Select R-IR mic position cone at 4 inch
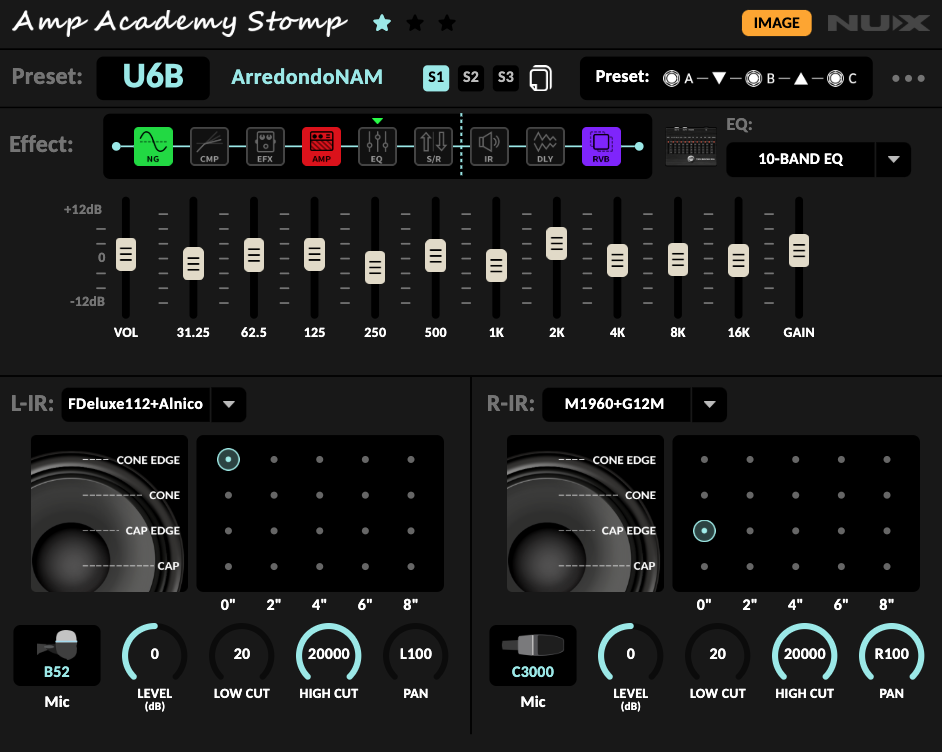This screenshot has width=942, height=752. pos(795,496)
